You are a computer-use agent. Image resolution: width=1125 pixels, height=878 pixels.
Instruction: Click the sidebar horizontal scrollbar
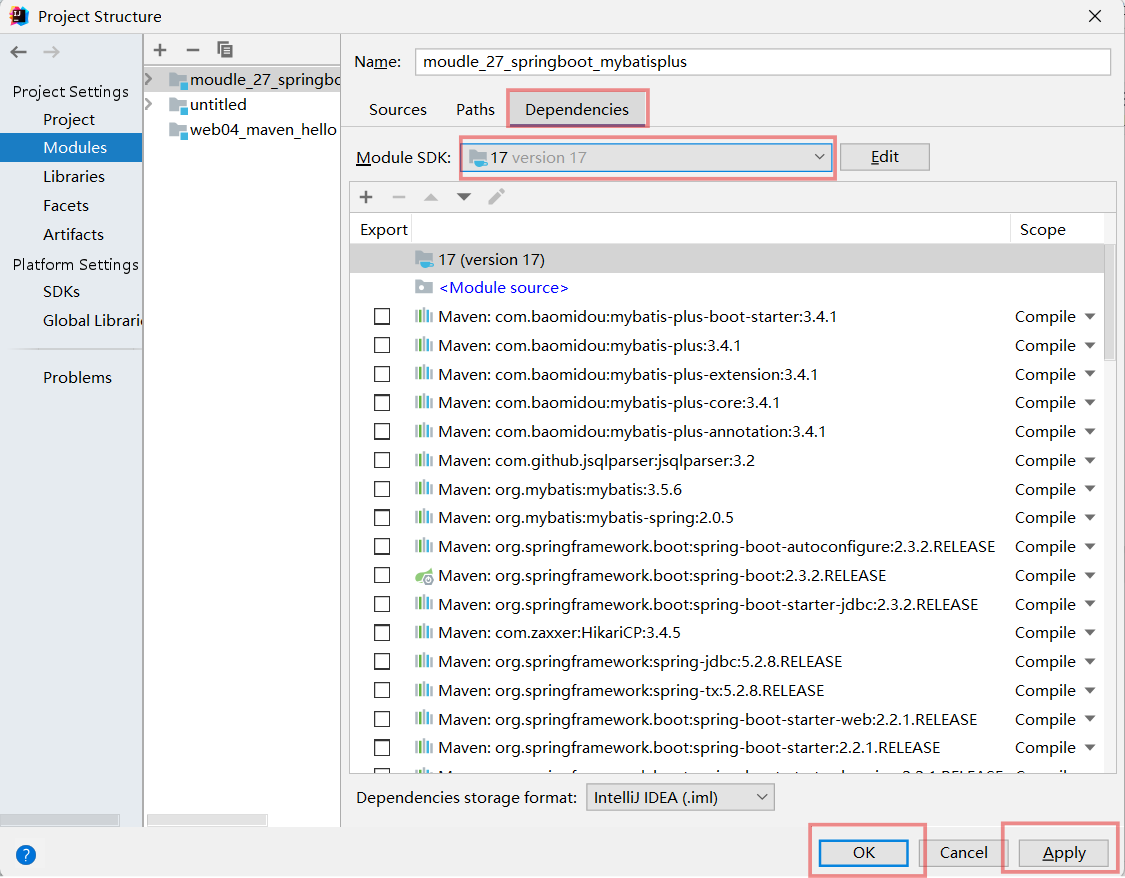point(60,820)
